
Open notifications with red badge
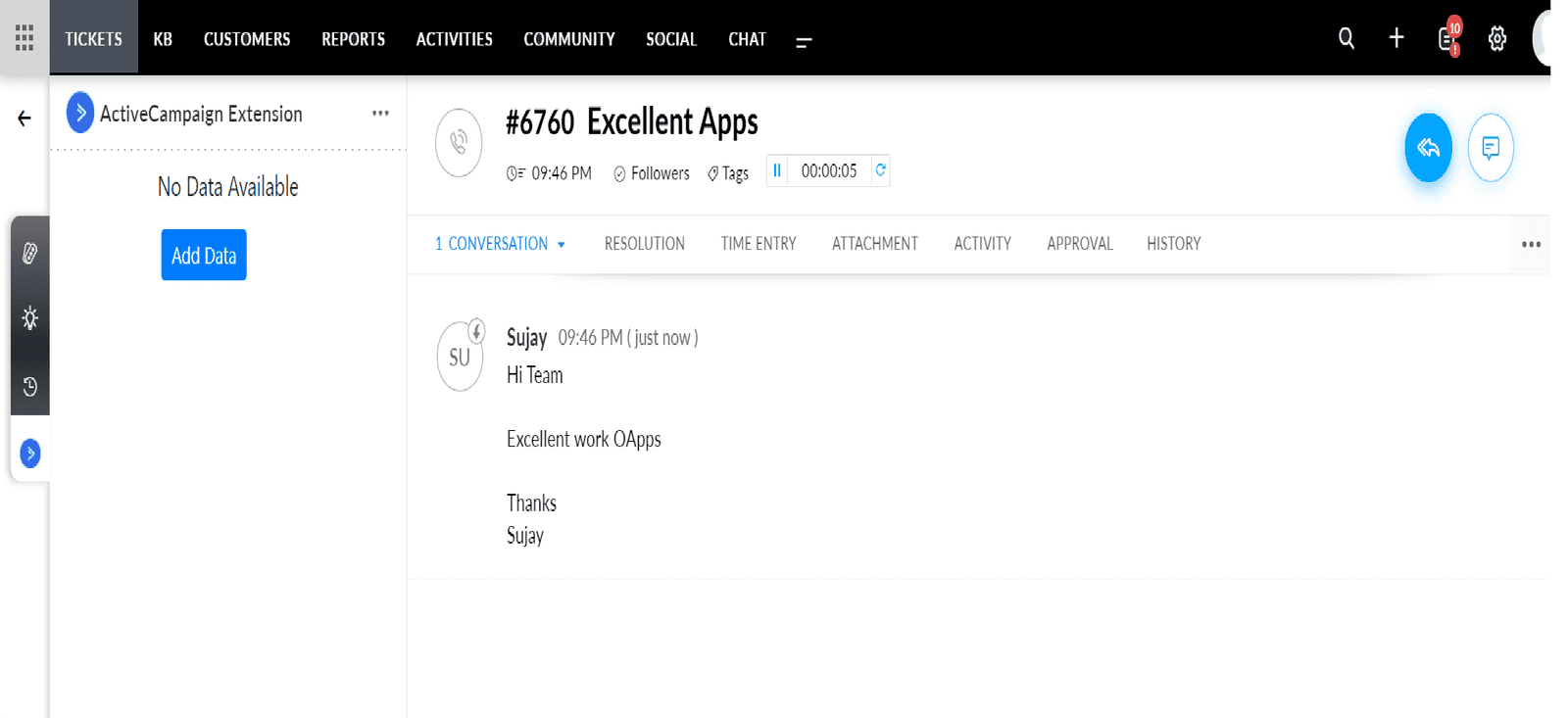(1448, 37)
